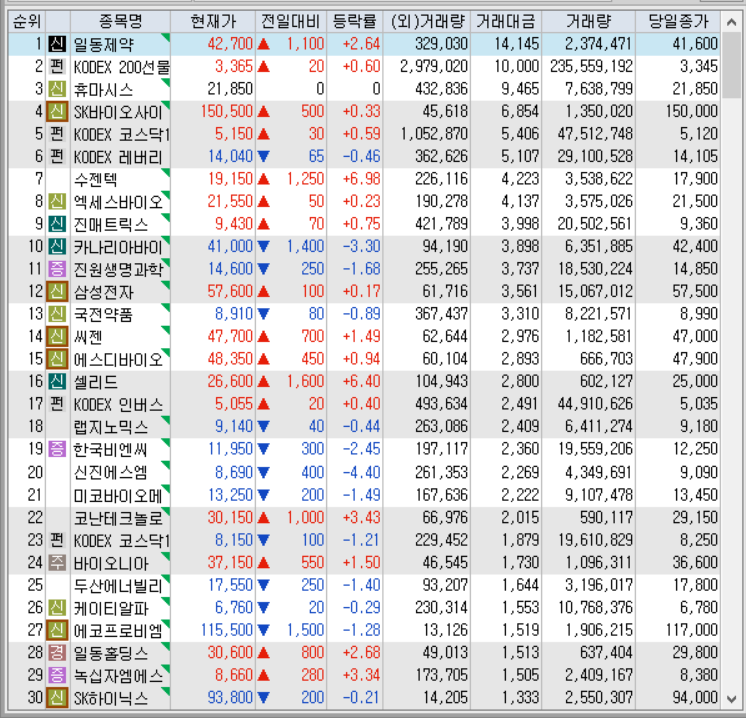The image size is (746, 718).
Task: Select 신진에스엠 stock name
Action: click(110, 472)
